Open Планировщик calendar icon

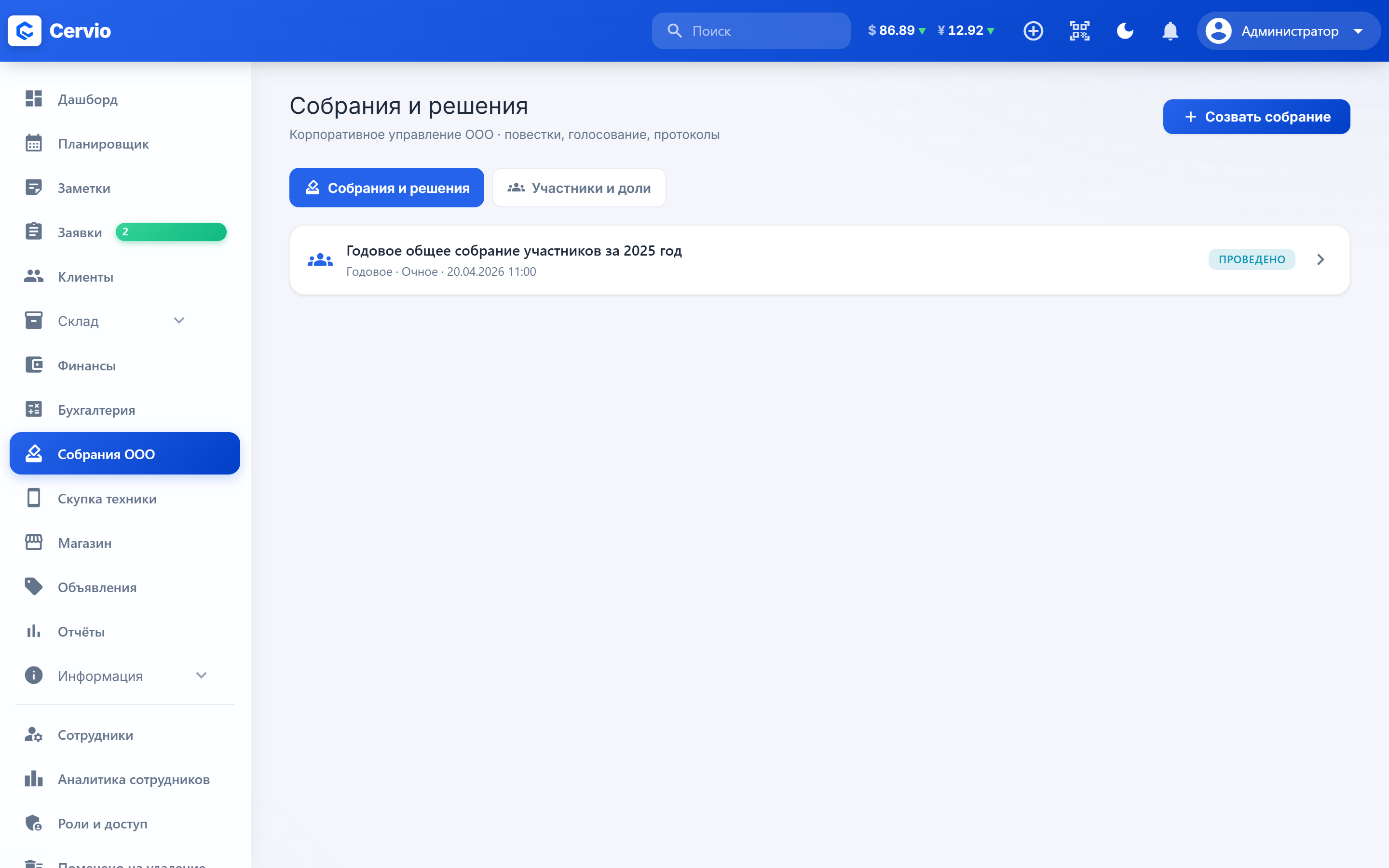coord(34,143)
